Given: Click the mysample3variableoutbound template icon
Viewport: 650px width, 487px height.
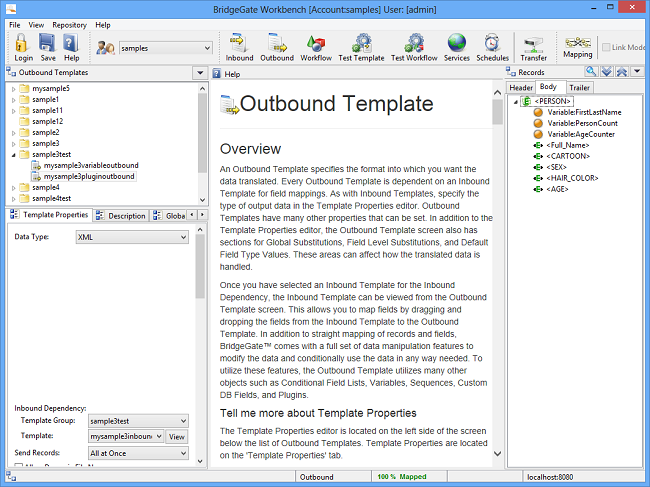Looking at the screenshot, I should click(36, 165).
